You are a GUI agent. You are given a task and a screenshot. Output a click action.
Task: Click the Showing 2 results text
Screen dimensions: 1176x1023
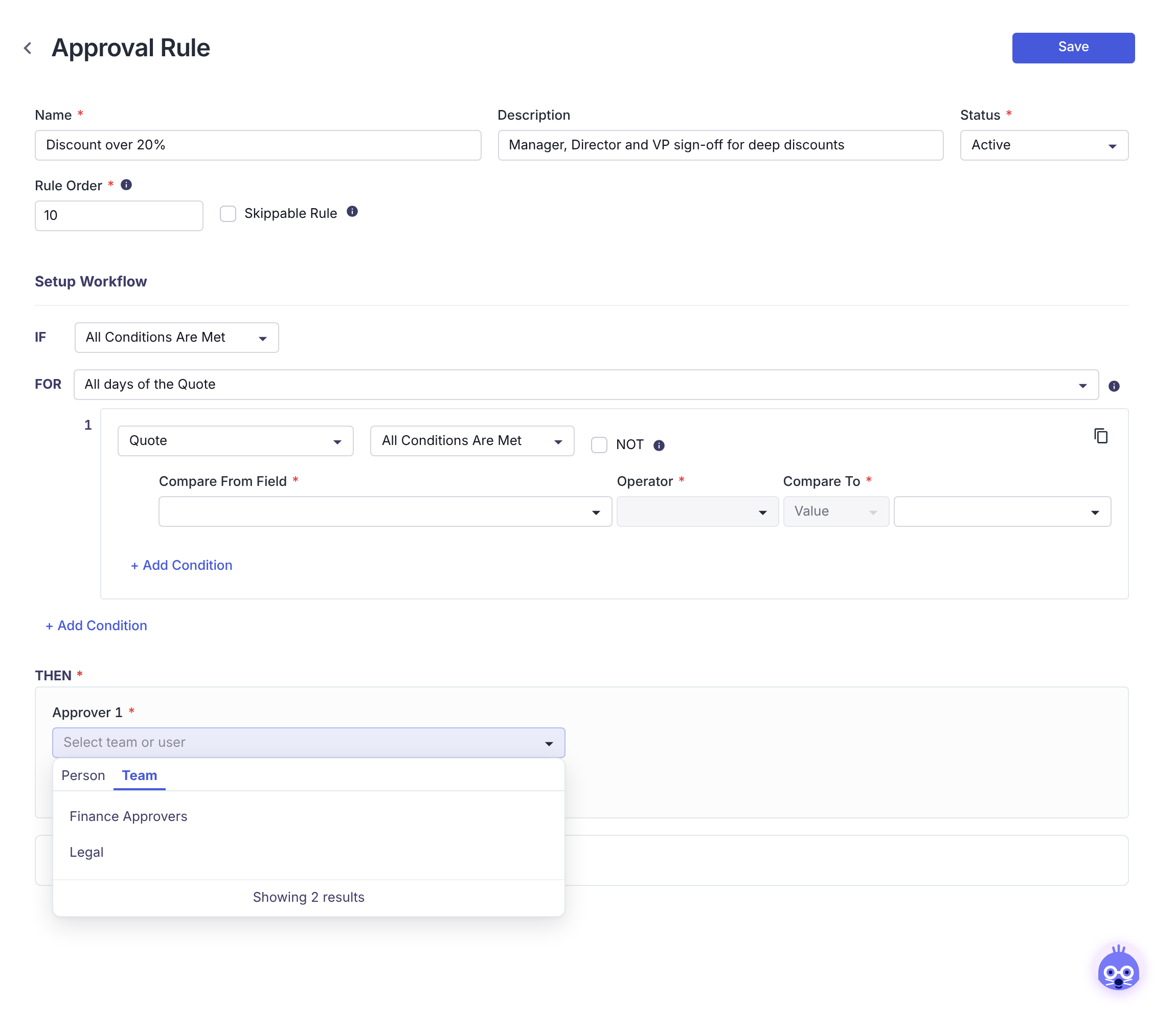pyautogui.click(x=309, y=897)
